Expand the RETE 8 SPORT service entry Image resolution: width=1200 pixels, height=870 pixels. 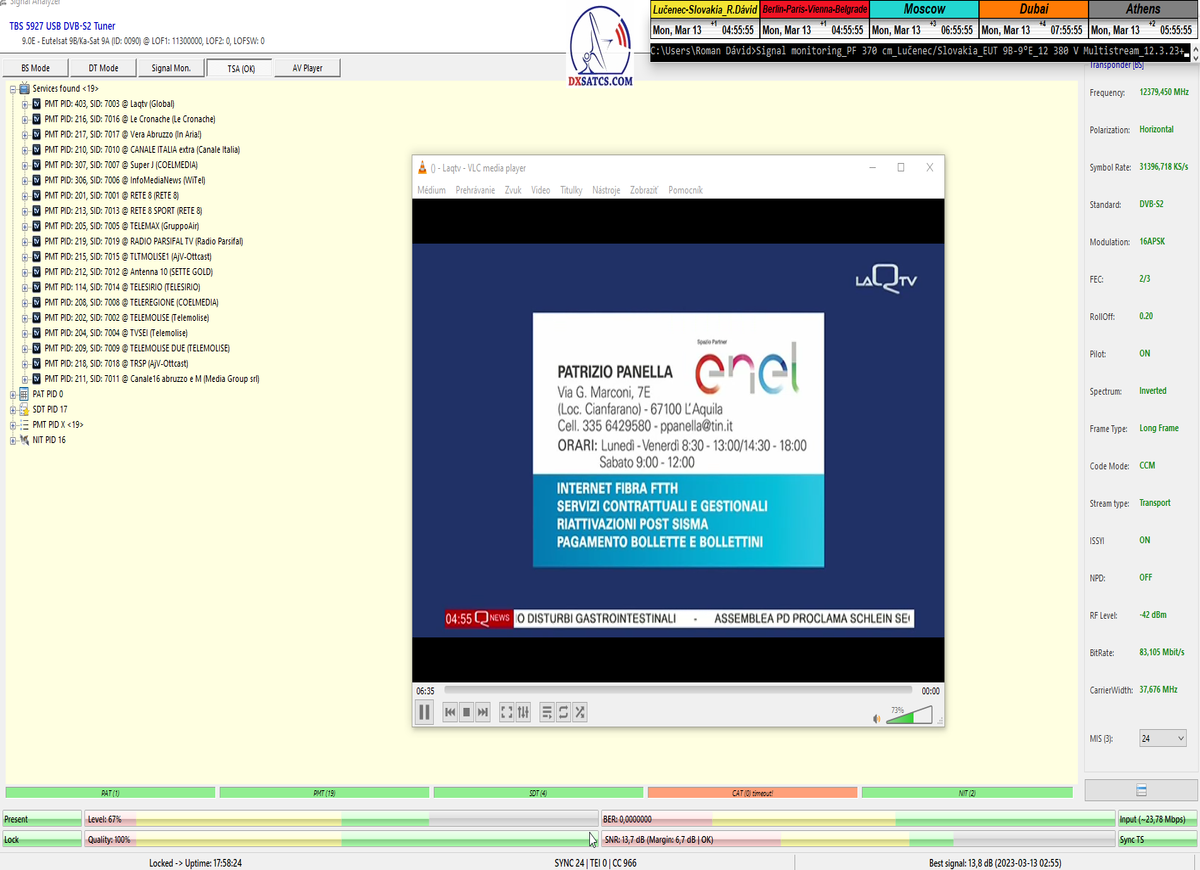[25, 211]
